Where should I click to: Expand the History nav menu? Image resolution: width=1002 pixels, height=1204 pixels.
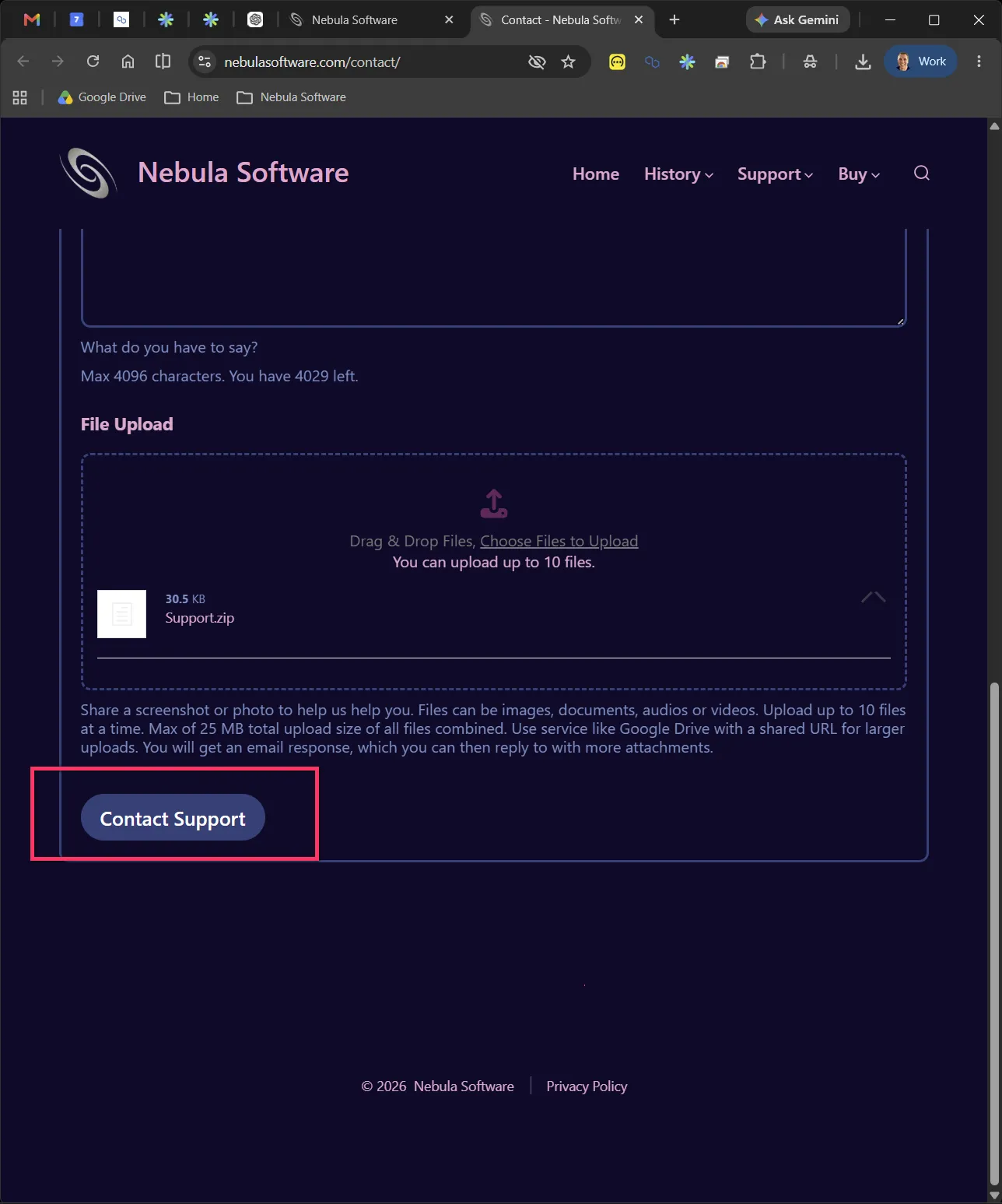click(x=678, y=174)
